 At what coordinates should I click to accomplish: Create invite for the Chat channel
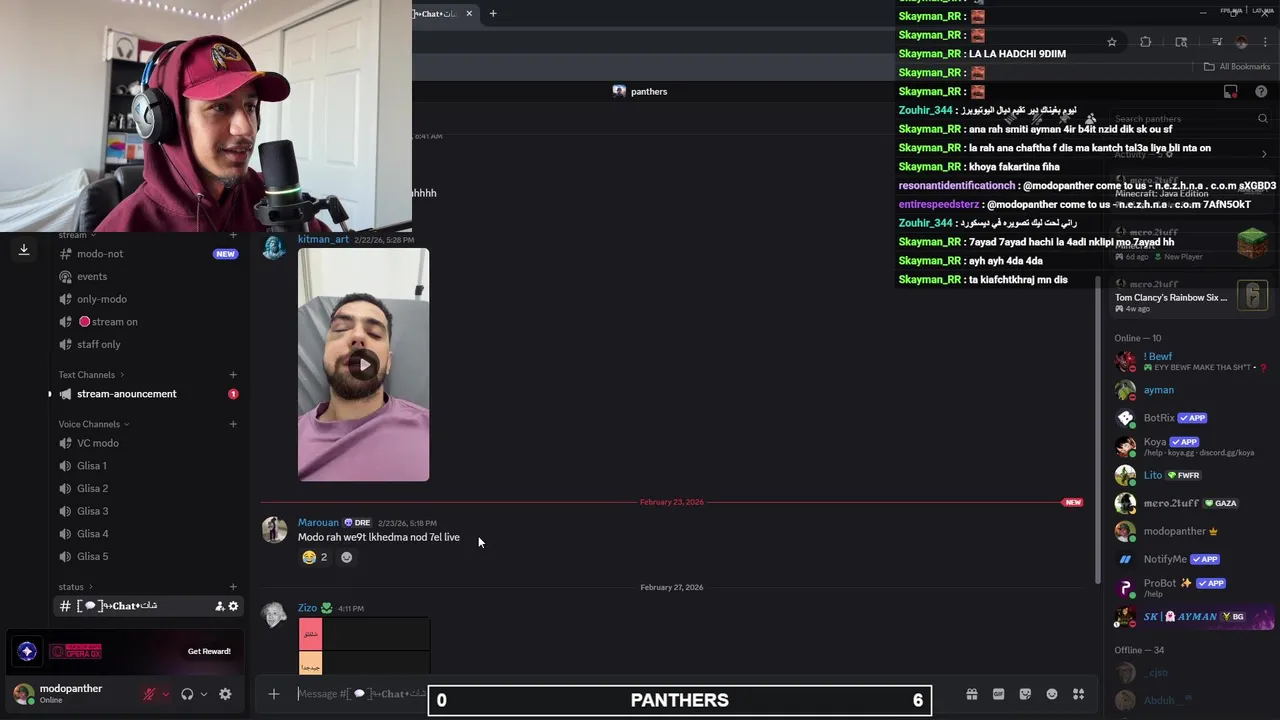tap(219, 606)
